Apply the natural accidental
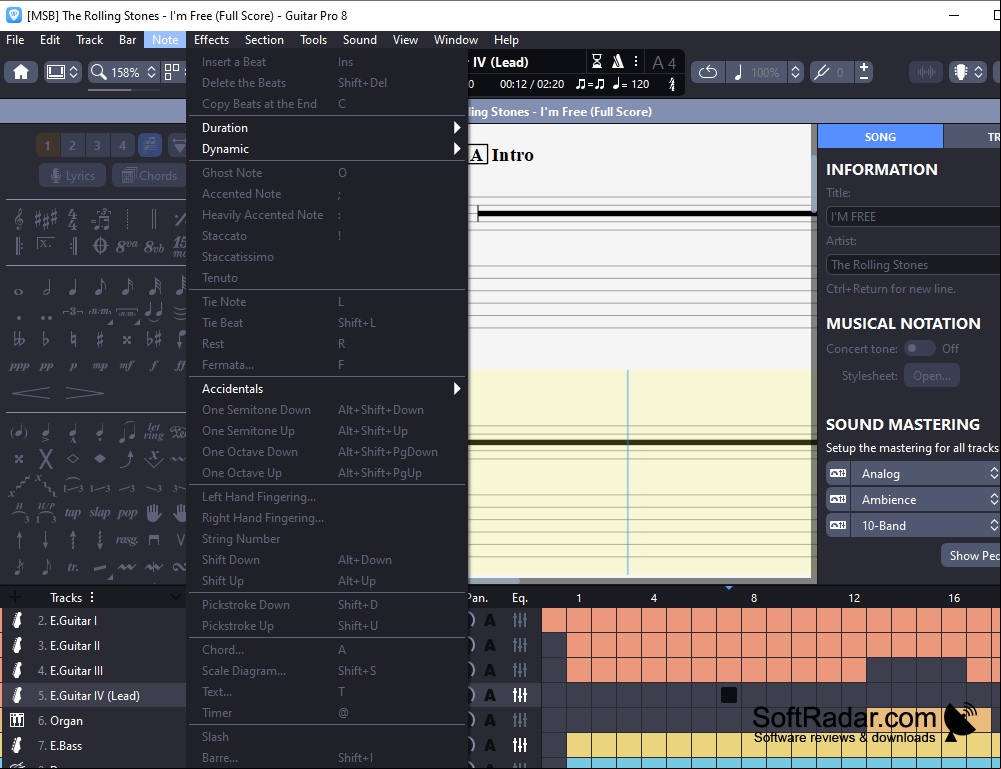1001x769 pixels. [73, 339]
